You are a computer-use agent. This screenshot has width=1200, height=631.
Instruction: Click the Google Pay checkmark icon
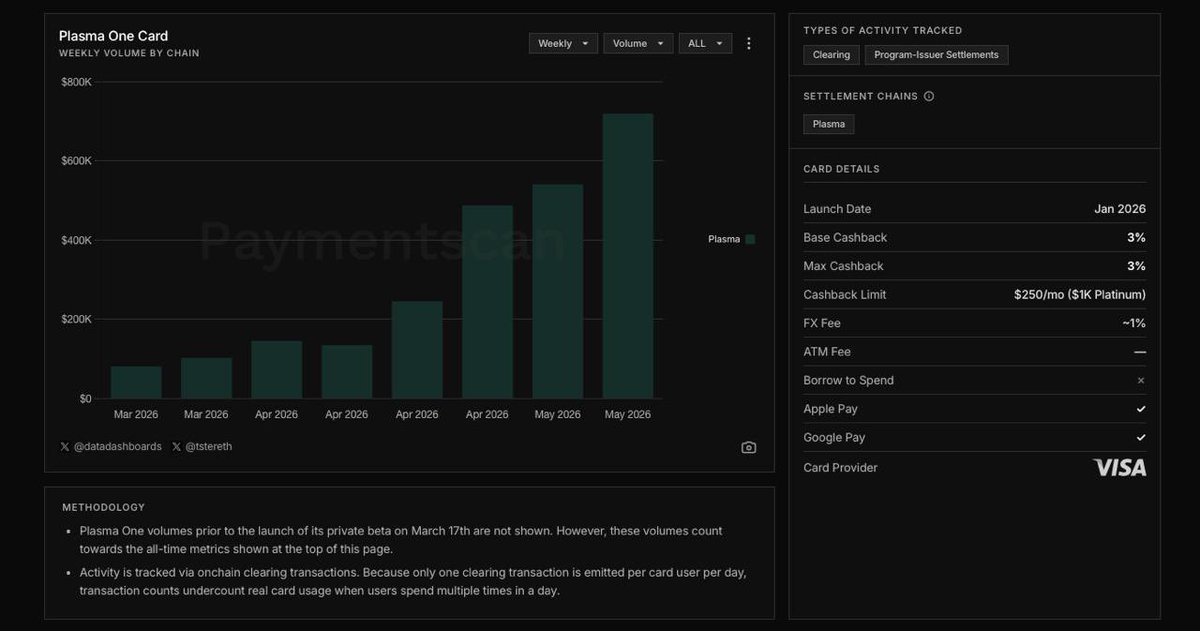click(1141, 438)
